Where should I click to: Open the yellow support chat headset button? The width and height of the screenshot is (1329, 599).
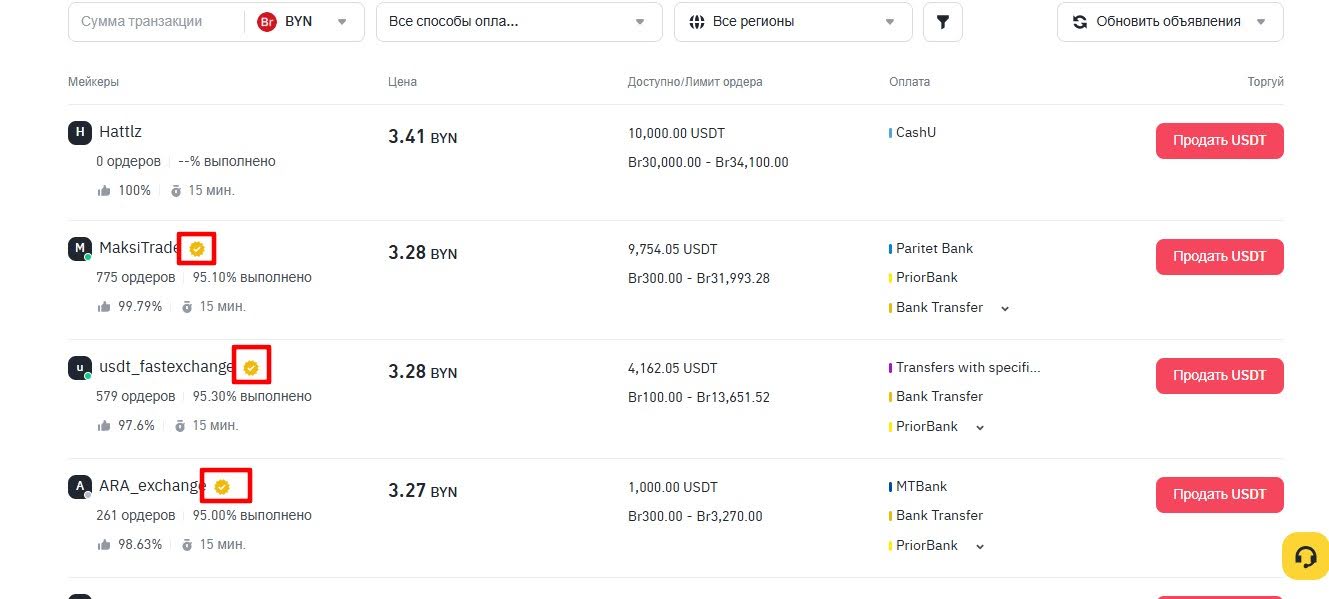pyautogui.click(x=1305, y=556)
